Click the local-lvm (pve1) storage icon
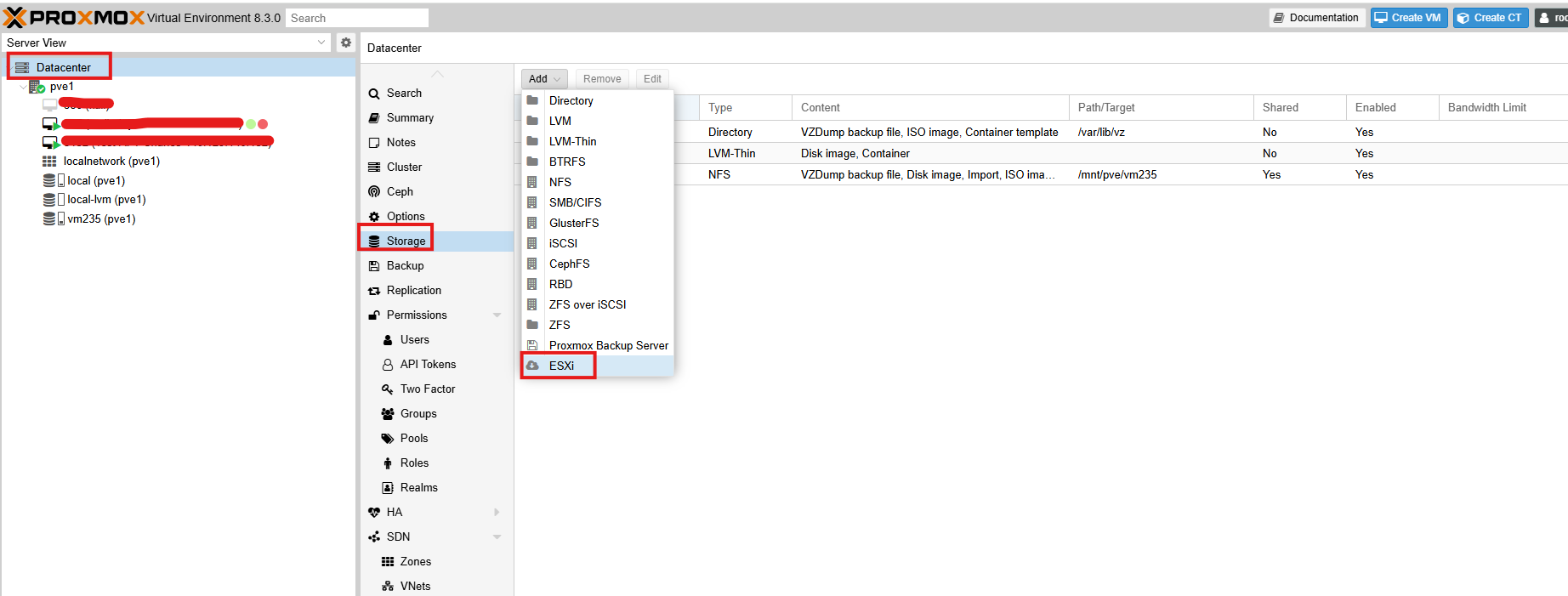Viewport: 1568px width, 596px height. [x=54, y=199]
